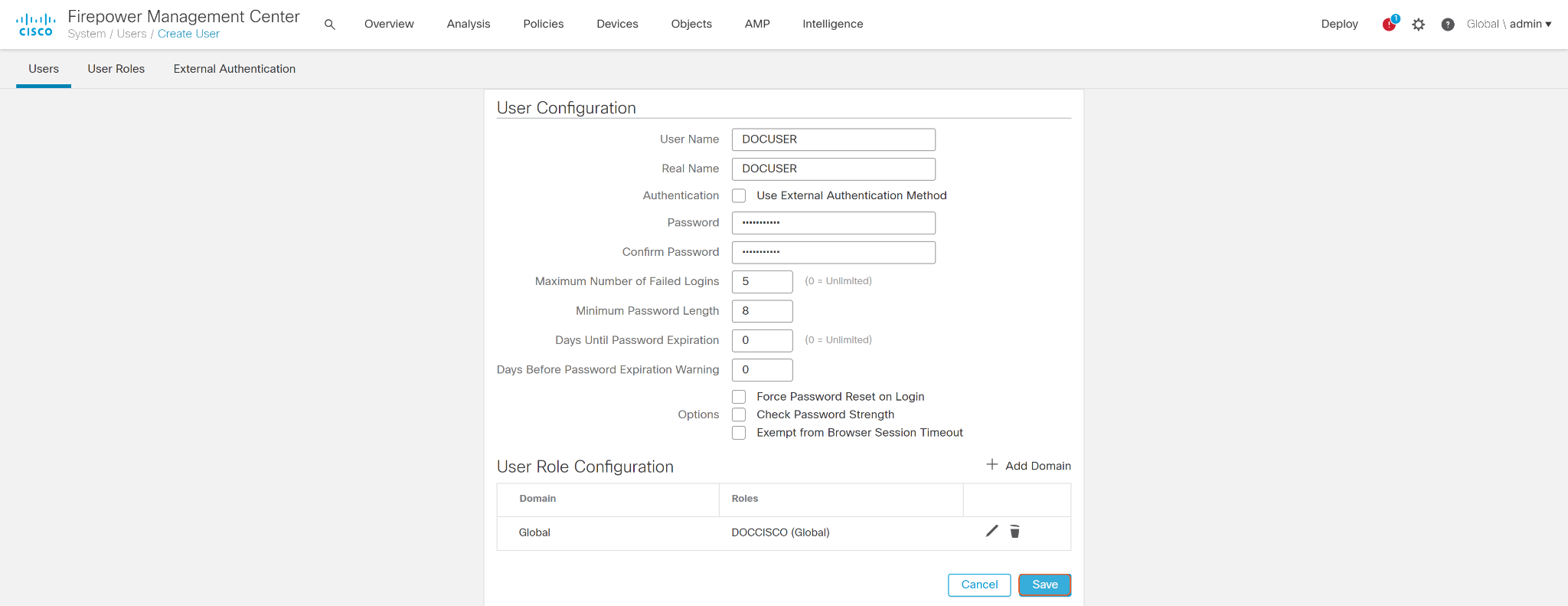
Task: Save the new user configuration
Action: pyautogui.click(x=1044, y=585)
